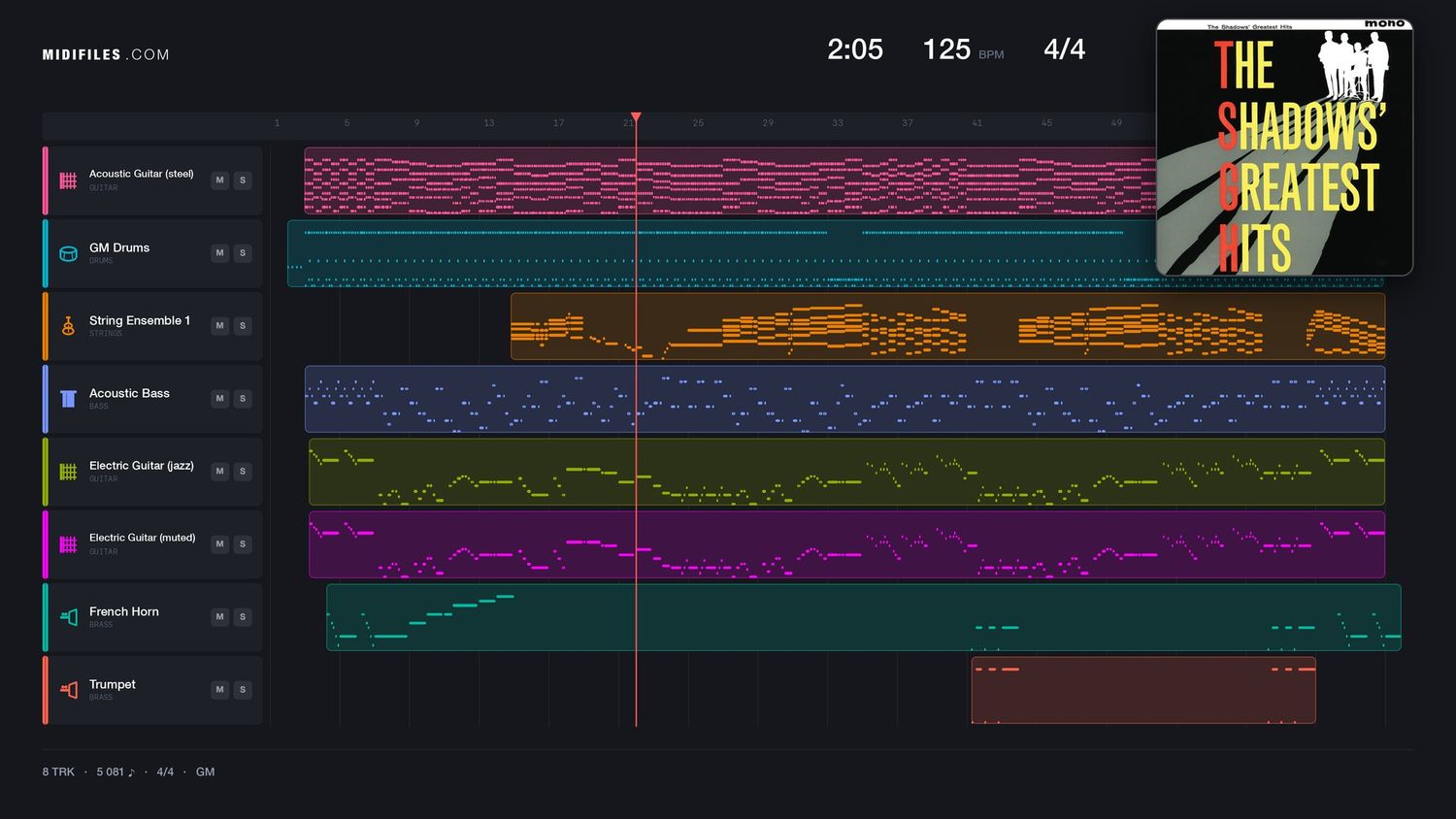1456x819 pixels.
Task: Solo the Acoustic Guitar (steel) track
Action: [x=243, y=180]
